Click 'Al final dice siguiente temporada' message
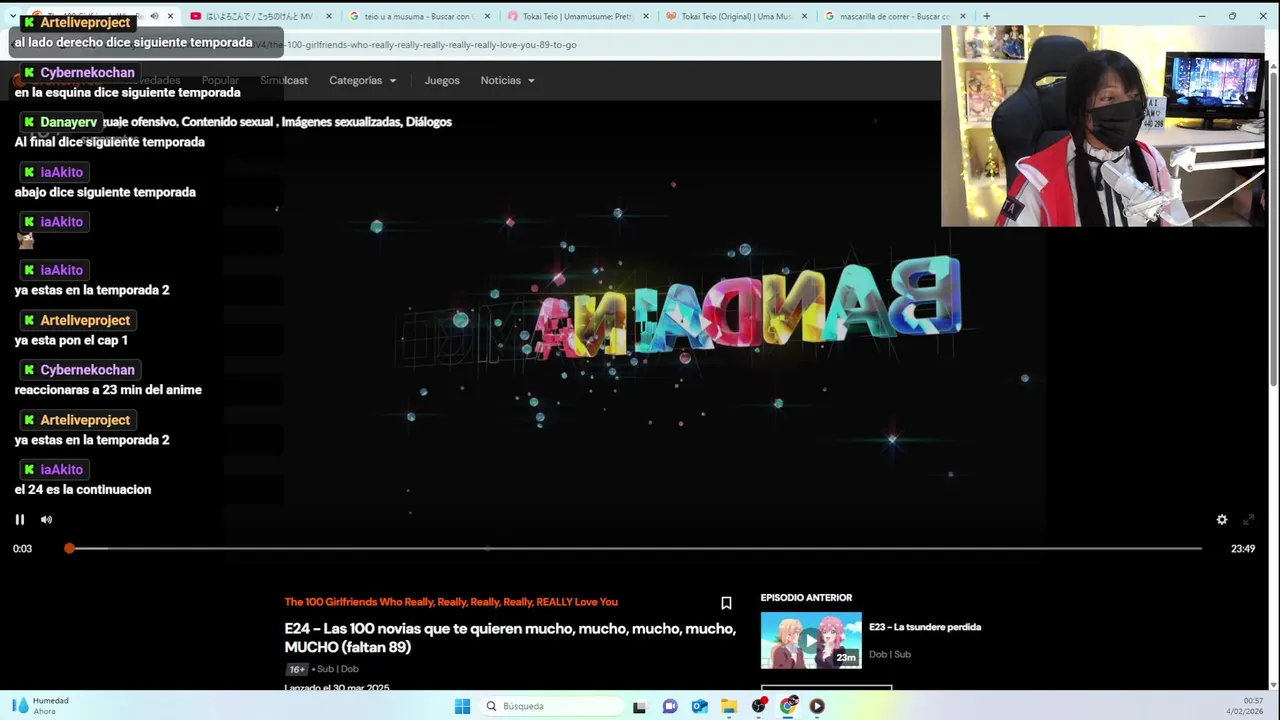The image size is (1280, 720). coord(109,142)
